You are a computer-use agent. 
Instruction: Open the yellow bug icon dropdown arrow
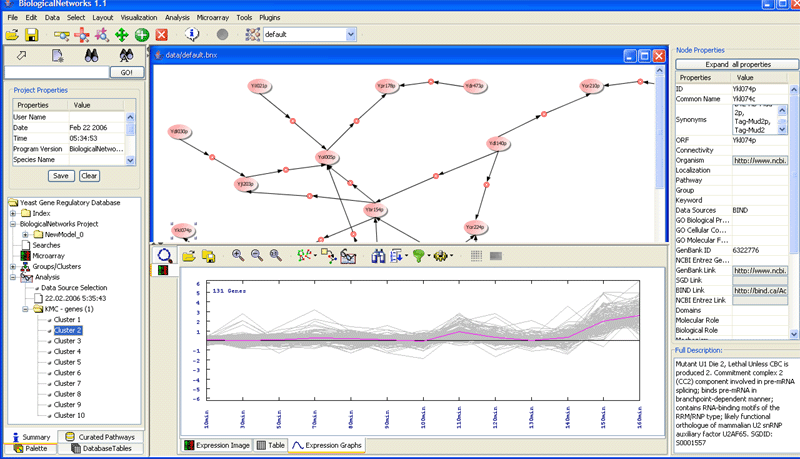(451, 256)
